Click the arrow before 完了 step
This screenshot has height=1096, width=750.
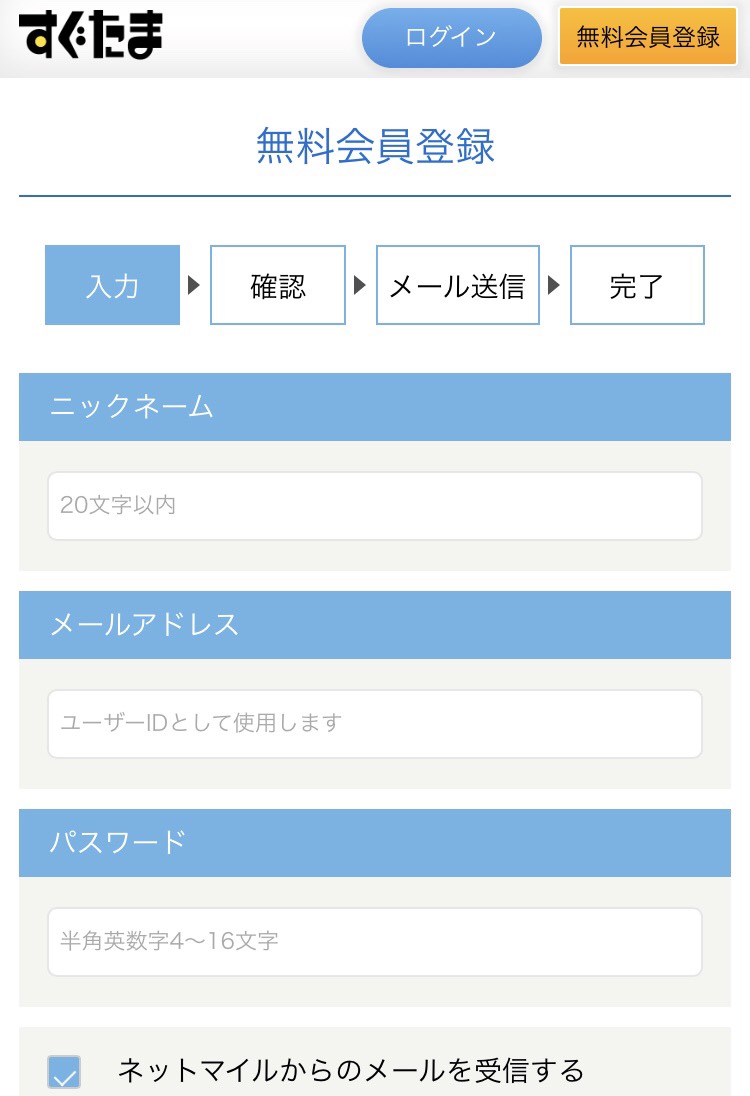(x=554, y=285)
